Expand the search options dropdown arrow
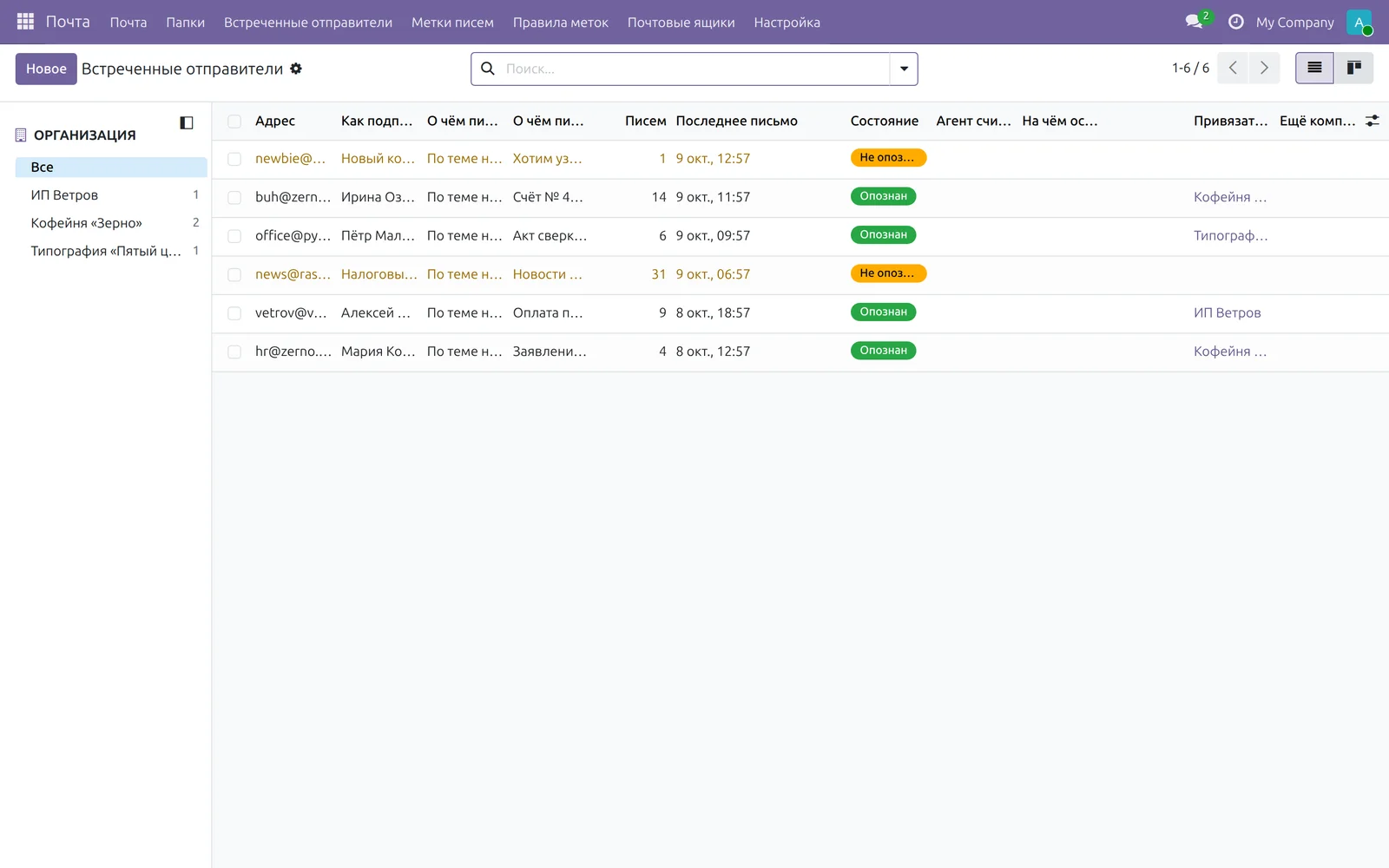This screenshot has height=868, width=1389. coord(904,69)
